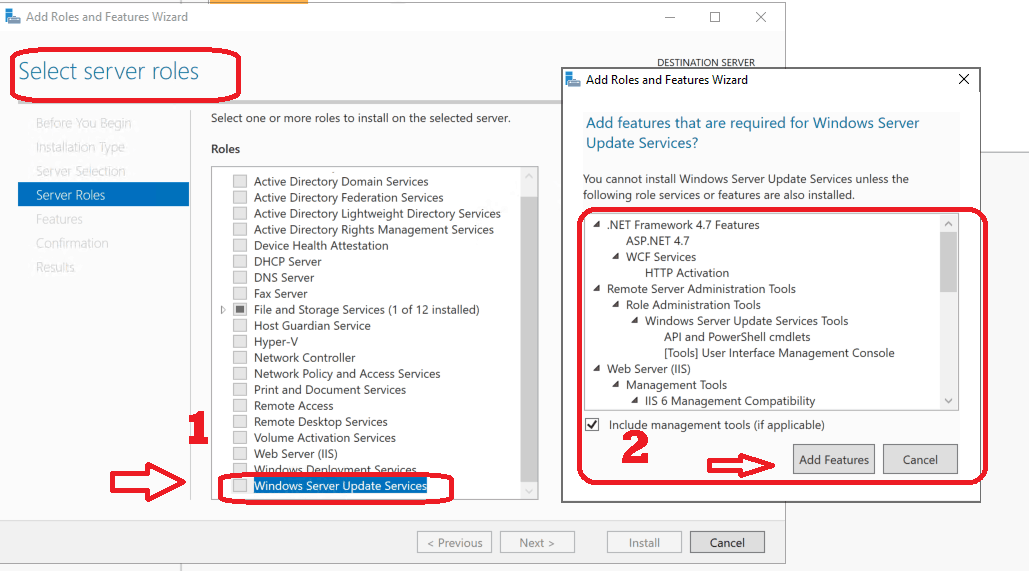The width and height of the screenshot is (1029, 571).
Task: Click Next button in wizard
Action: click(x=537, y=543)
